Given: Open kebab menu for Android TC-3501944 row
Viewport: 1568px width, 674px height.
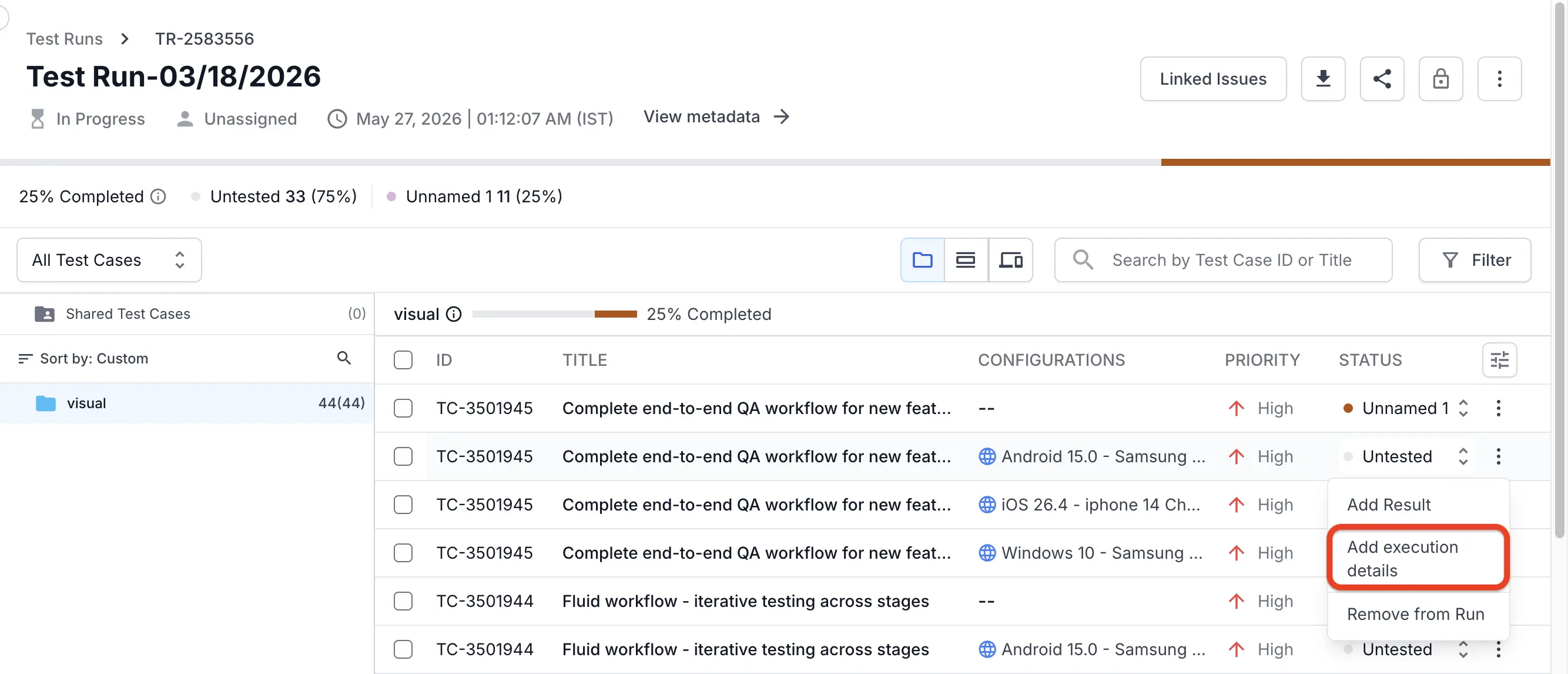Looking at the screenshot, I should point(1498,649).
